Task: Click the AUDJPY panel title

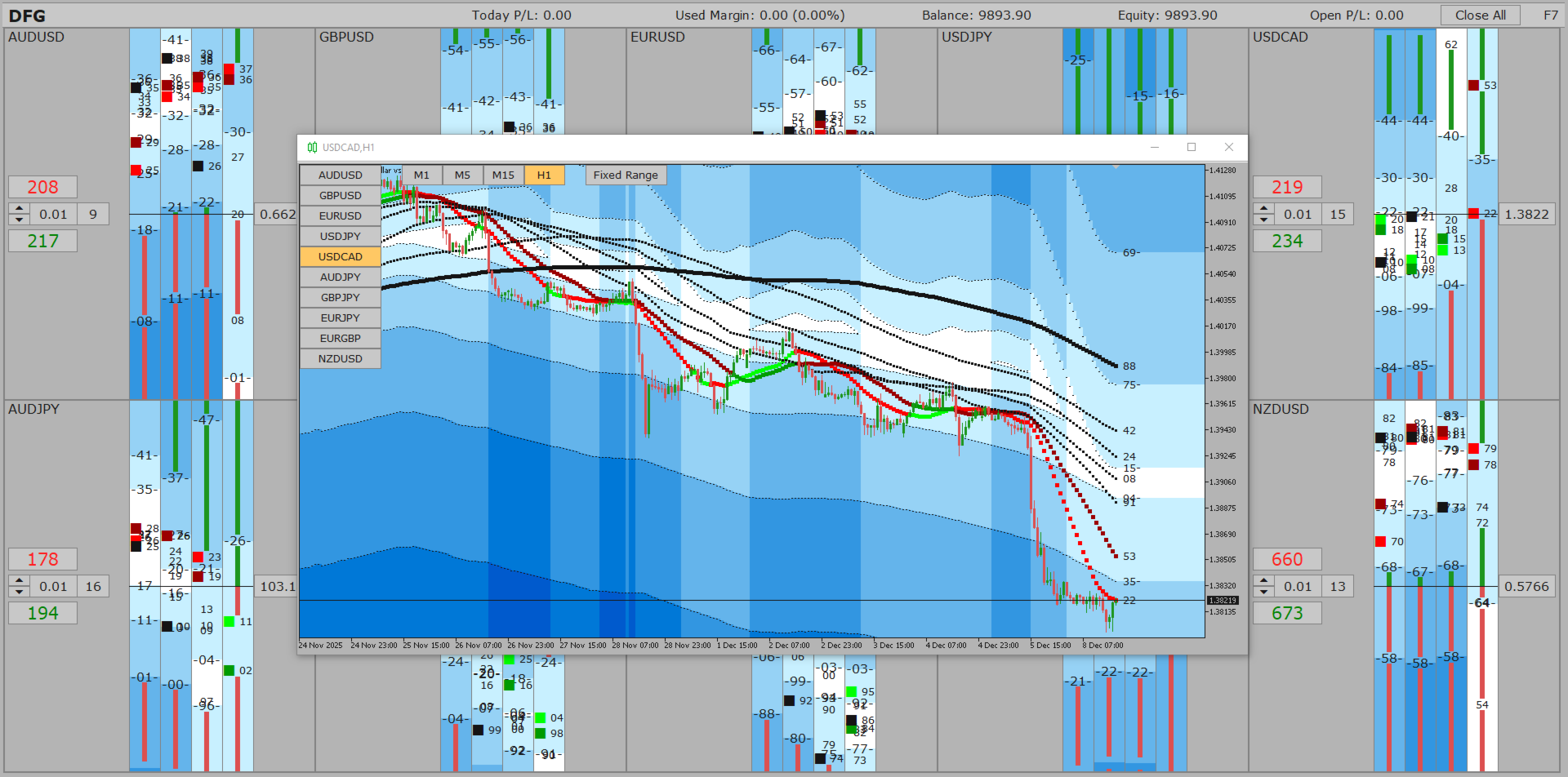Action: click(x=33, y=409)
